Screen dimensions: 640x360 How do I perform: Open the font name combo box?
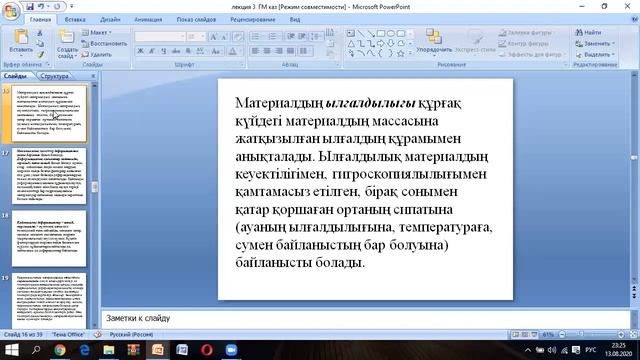pyautogui.click(x=160, y=37)
